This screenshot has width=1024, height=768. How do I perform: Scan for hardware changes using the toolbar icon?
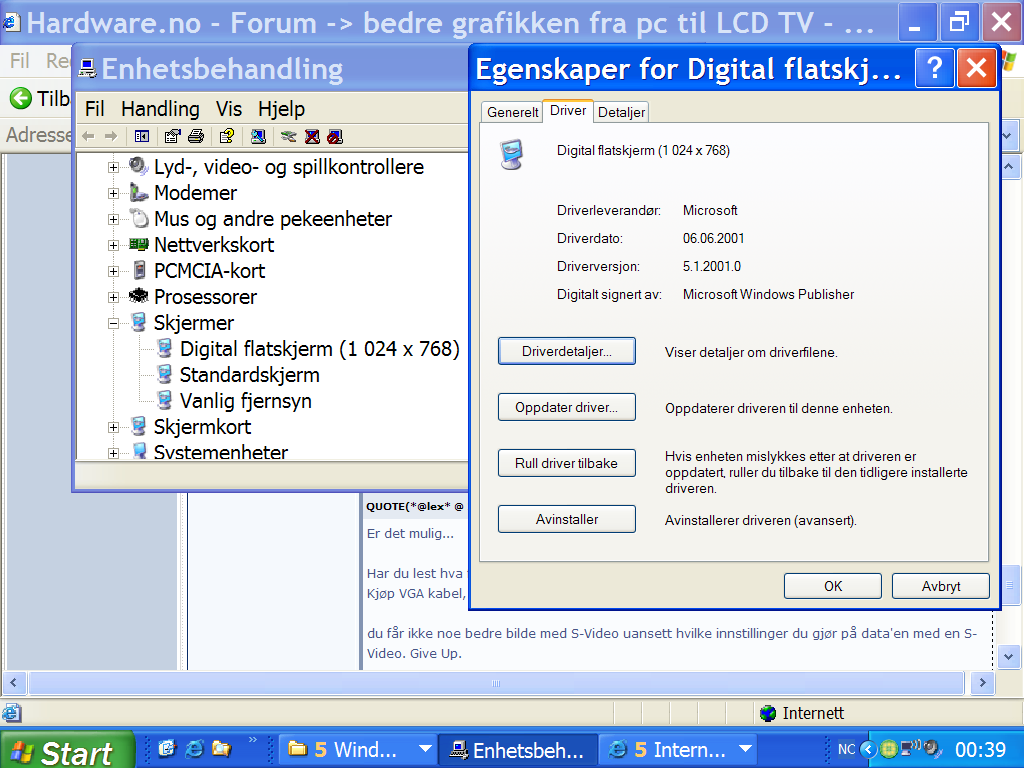coord(258,136)
